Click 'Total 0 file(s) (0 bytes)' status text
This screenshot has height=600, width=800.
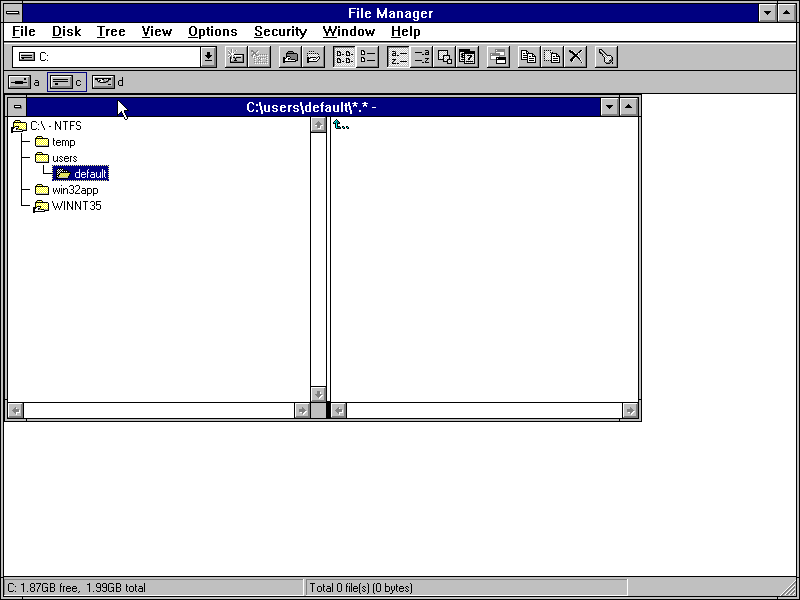(361, 588)
